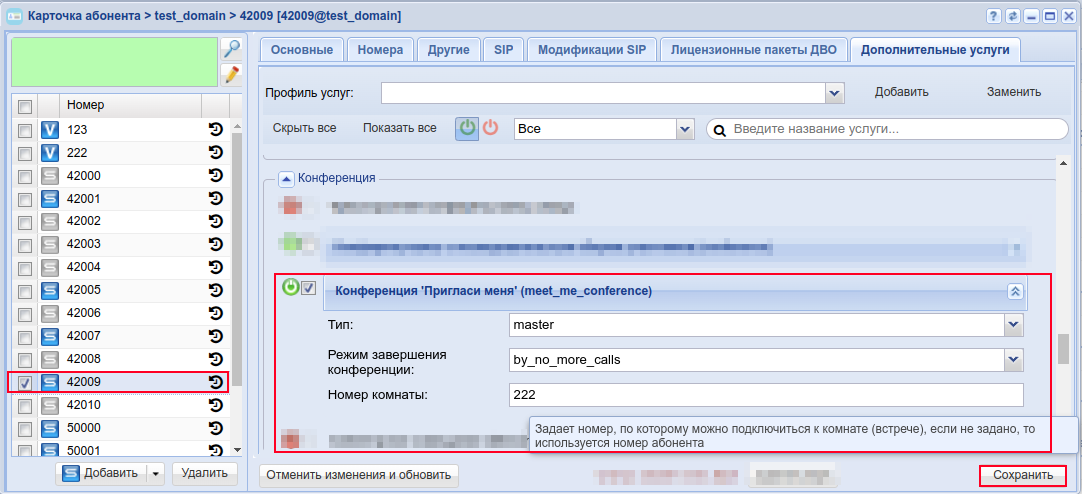
Task: Click the history icon for 50000
Action: pyautogui.click(x=216, y=428)
